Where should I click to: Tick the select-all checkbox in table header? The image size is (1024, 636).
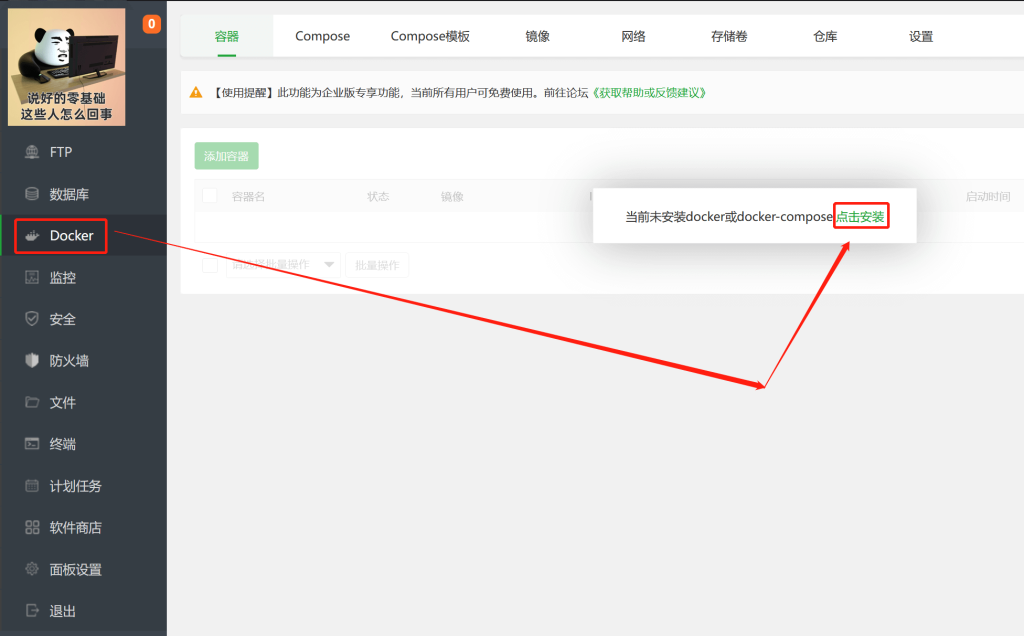210,196
